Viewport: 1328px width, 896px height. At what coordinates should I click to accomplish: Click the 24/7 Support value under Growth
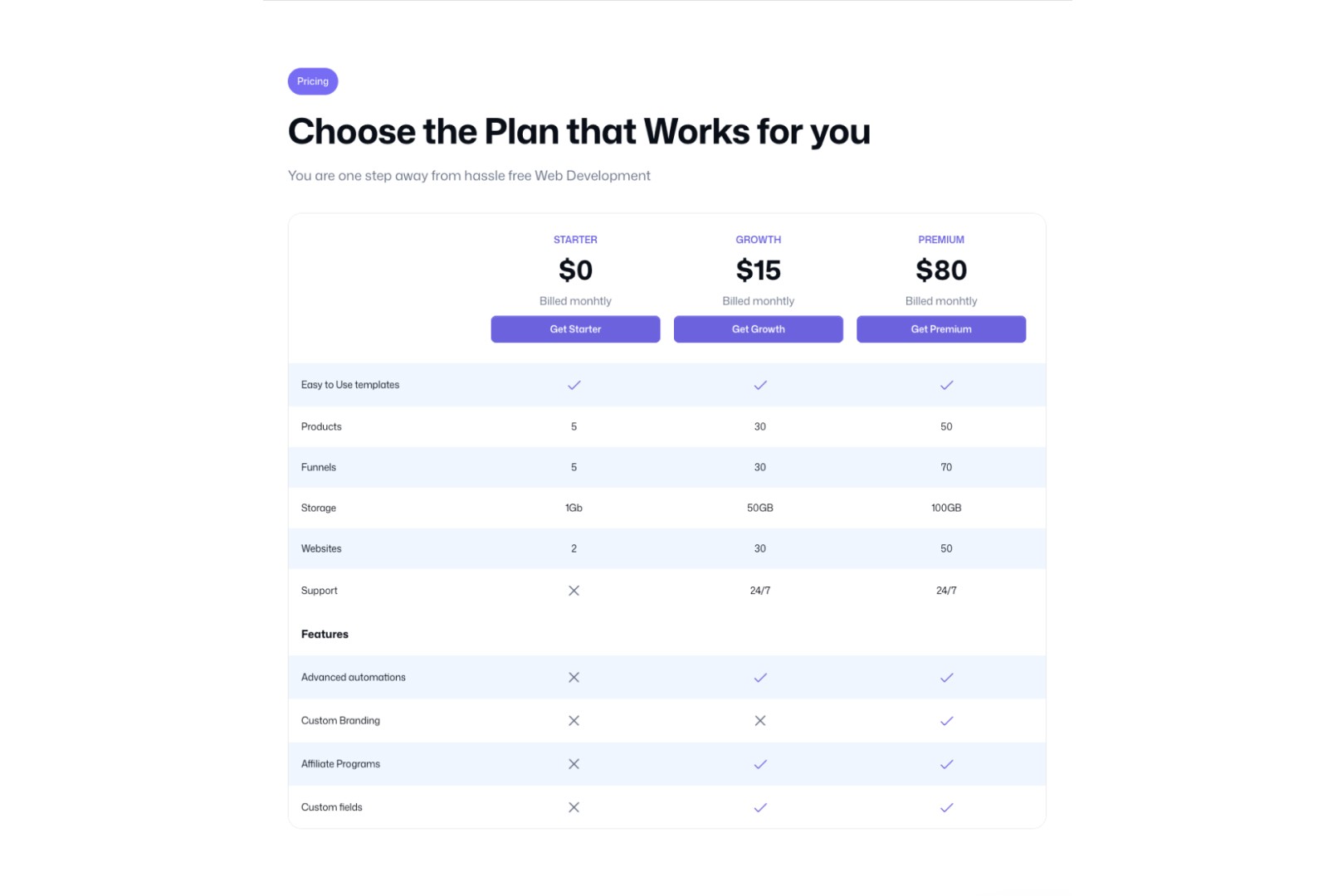(760, 591)
